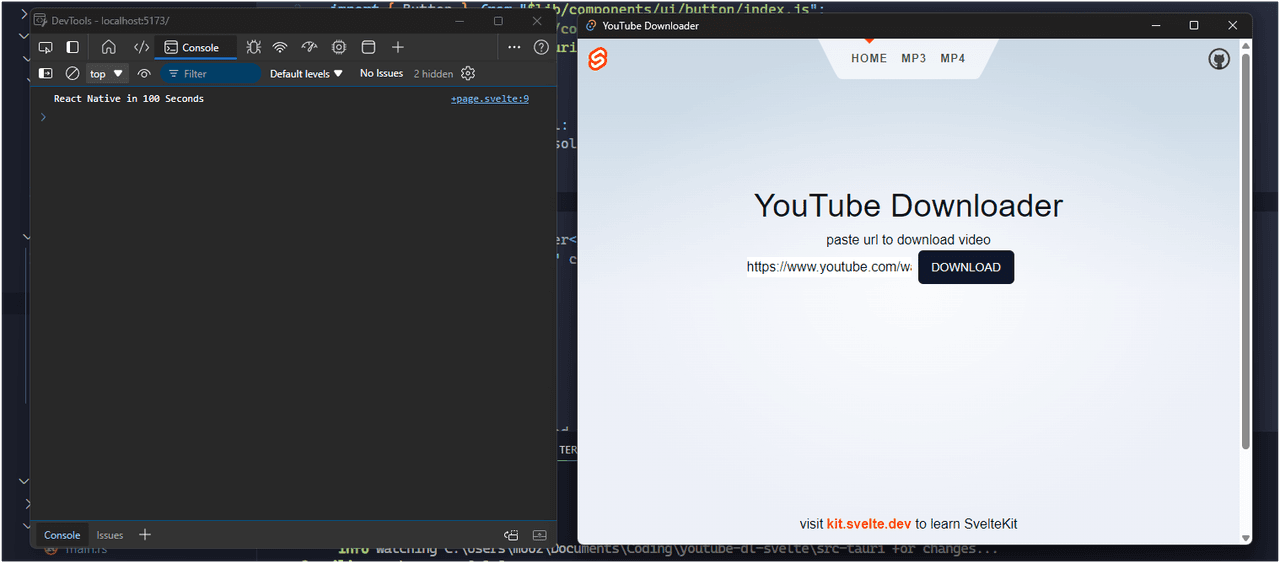
Task: Open the DevTools more options ellipsis menu
Action: [514, 47]
